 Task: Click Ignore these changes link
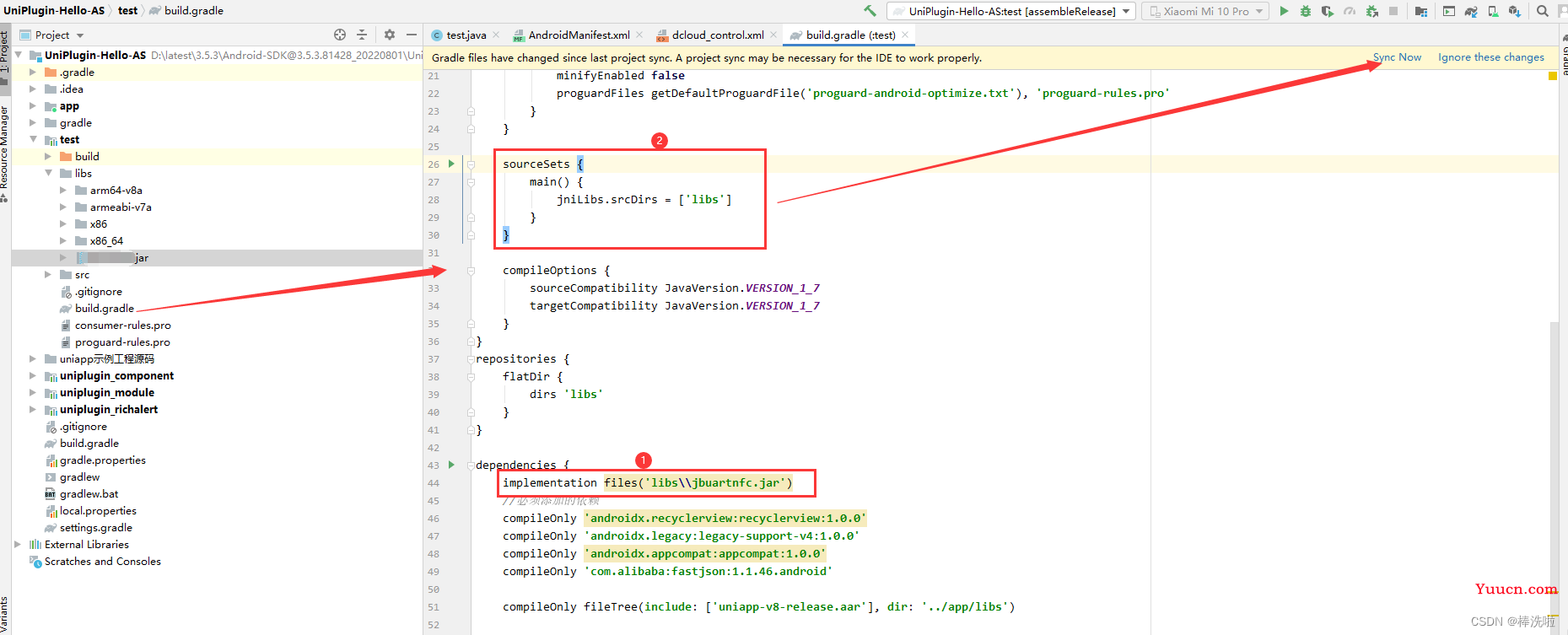click(1491, 57)
